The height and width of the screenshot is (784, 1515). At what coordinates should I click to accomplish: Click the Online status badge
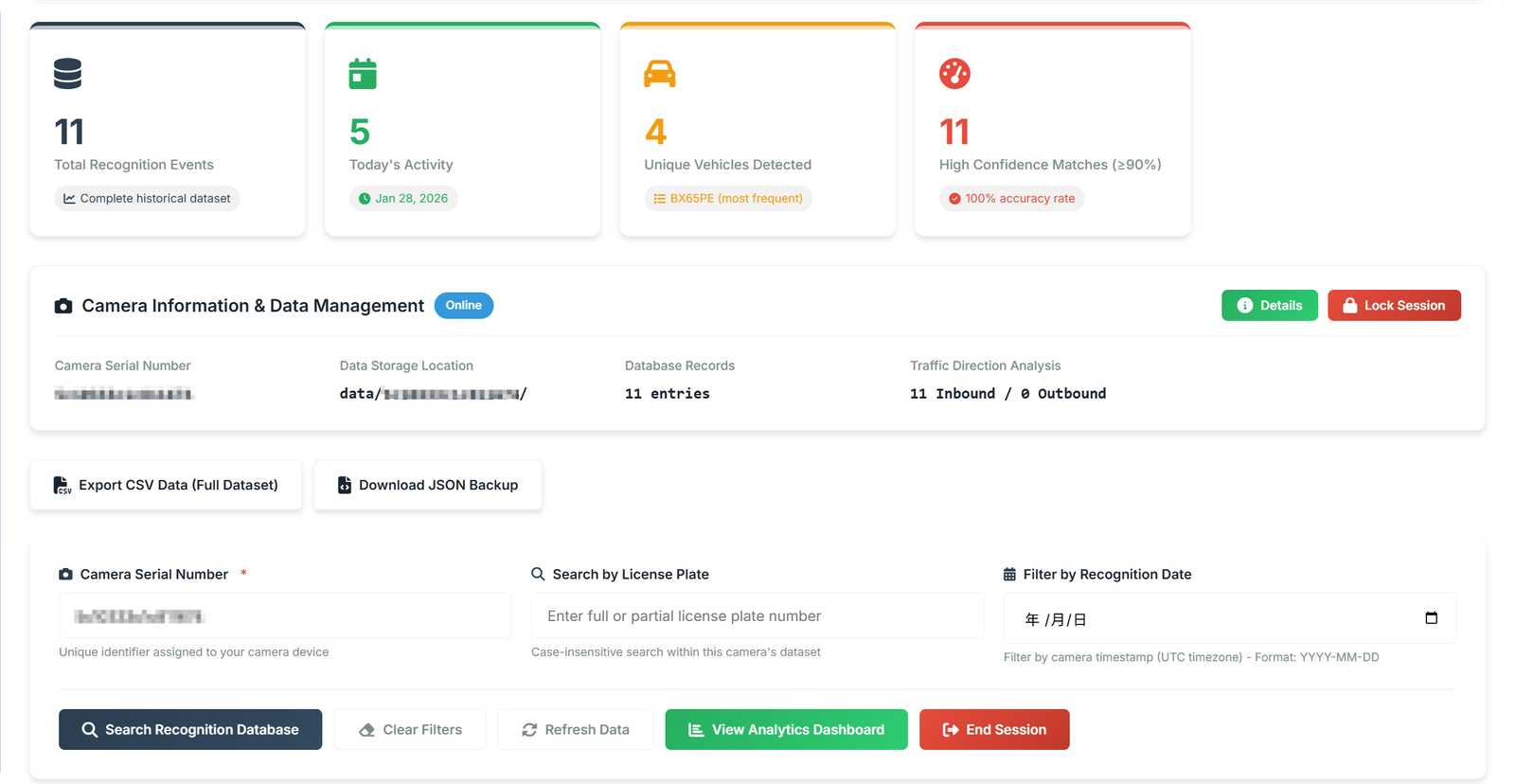(463, 306)
